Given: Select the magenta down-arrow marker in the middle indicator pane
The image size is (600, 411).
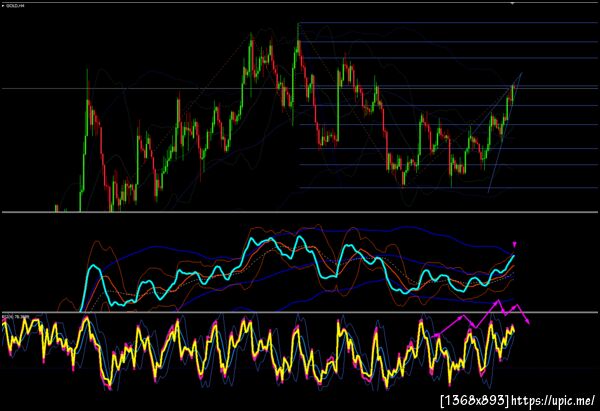Looking at the screenshot, I should pos(514,245).
